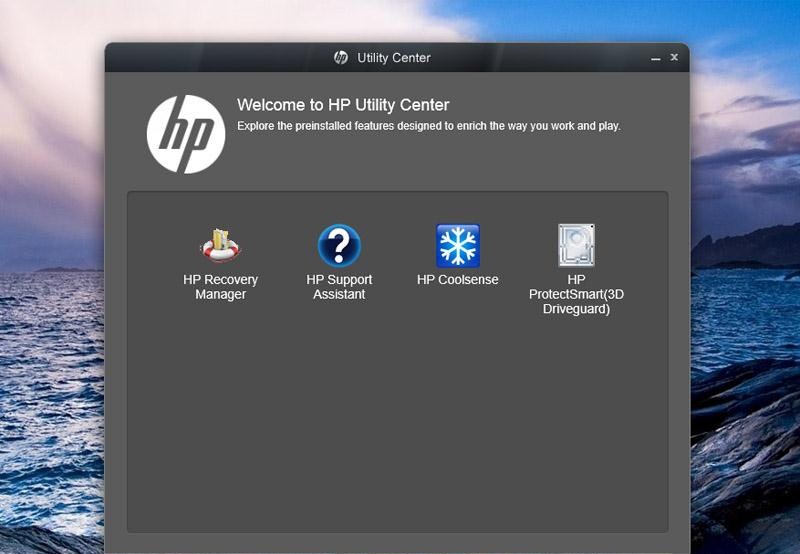
Task: Select the "HP Support Assistant" text label
Action: point(339,287)
